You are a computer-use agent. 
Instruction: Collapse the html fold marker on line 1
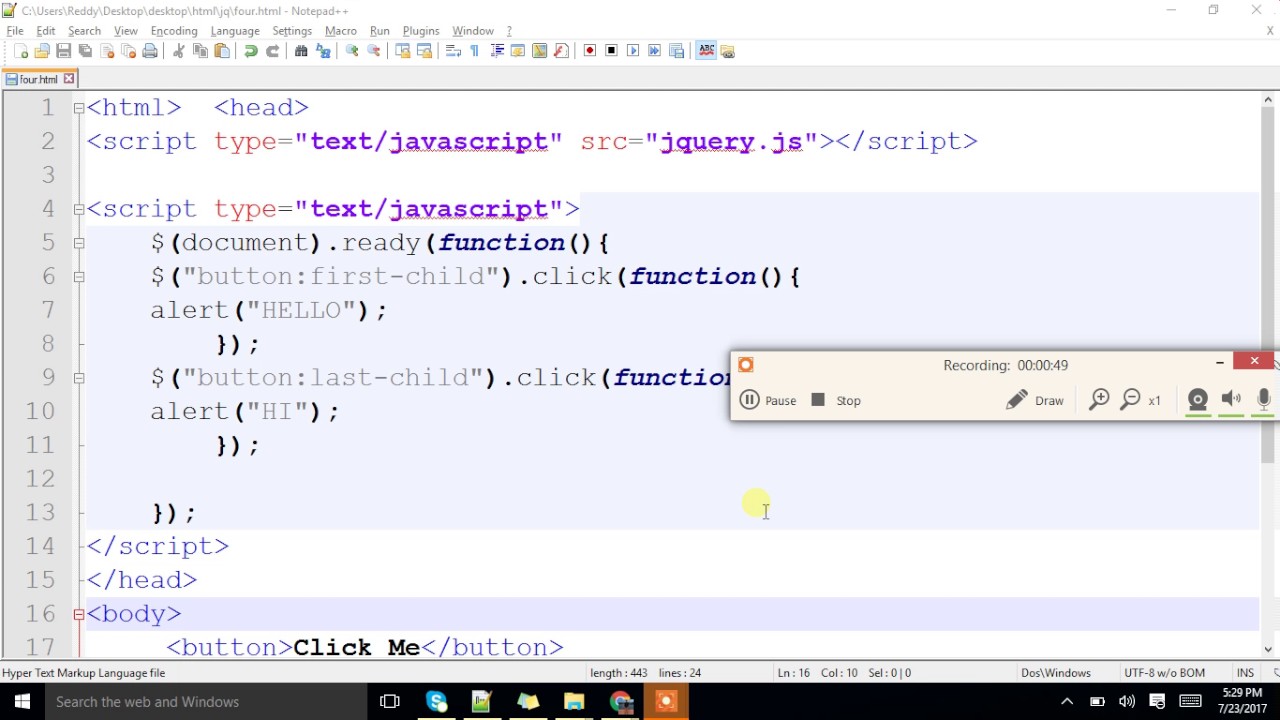[x=79, y=108]
